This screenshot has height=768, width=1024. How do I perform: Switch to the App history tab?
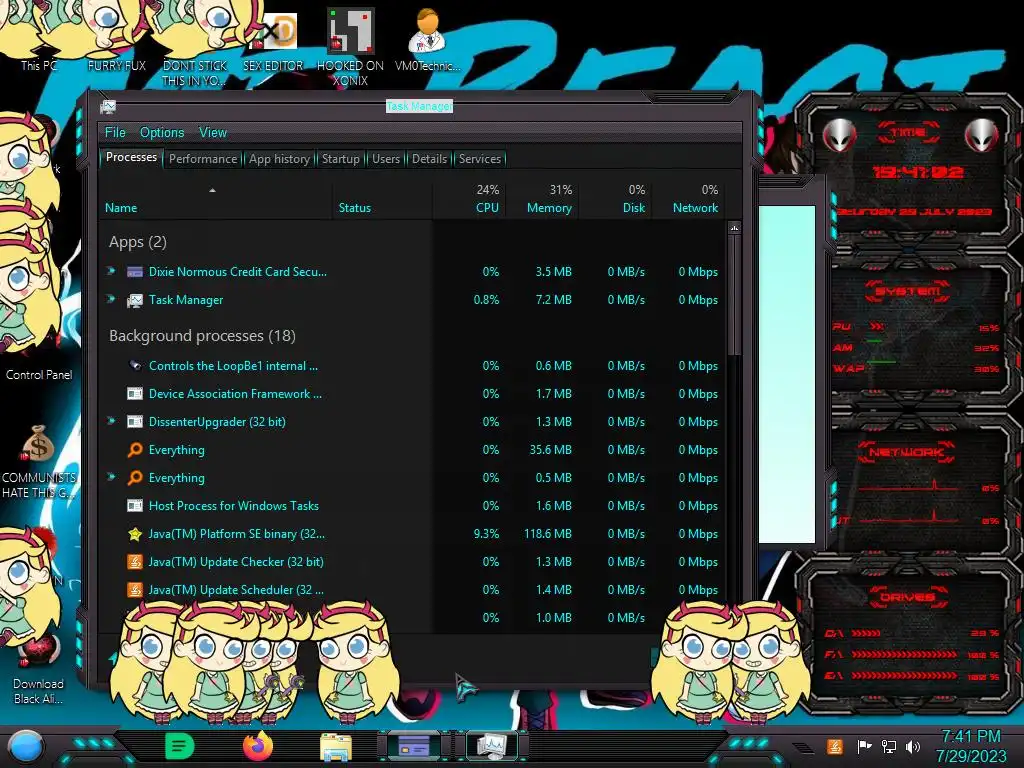[280, 159]
